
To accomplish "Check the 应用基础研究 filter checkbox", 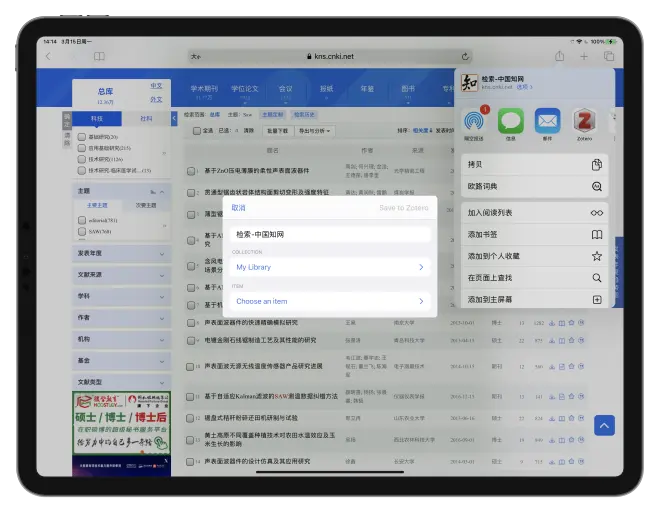I will (82, 148).
